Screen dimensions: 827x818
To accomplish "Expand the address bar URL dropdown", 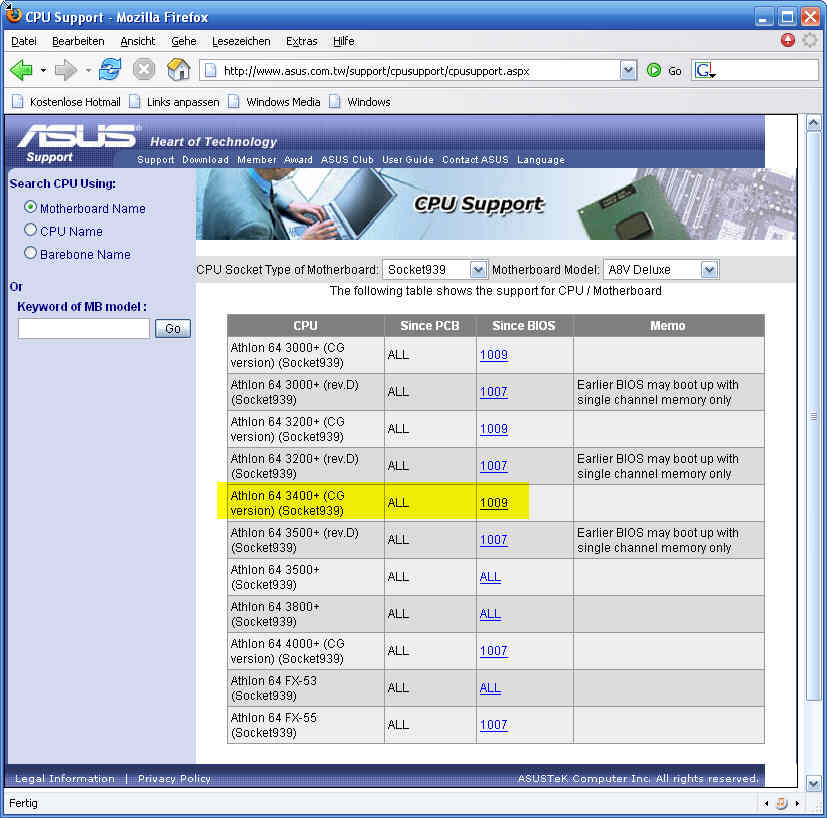I will pos(628,70).
